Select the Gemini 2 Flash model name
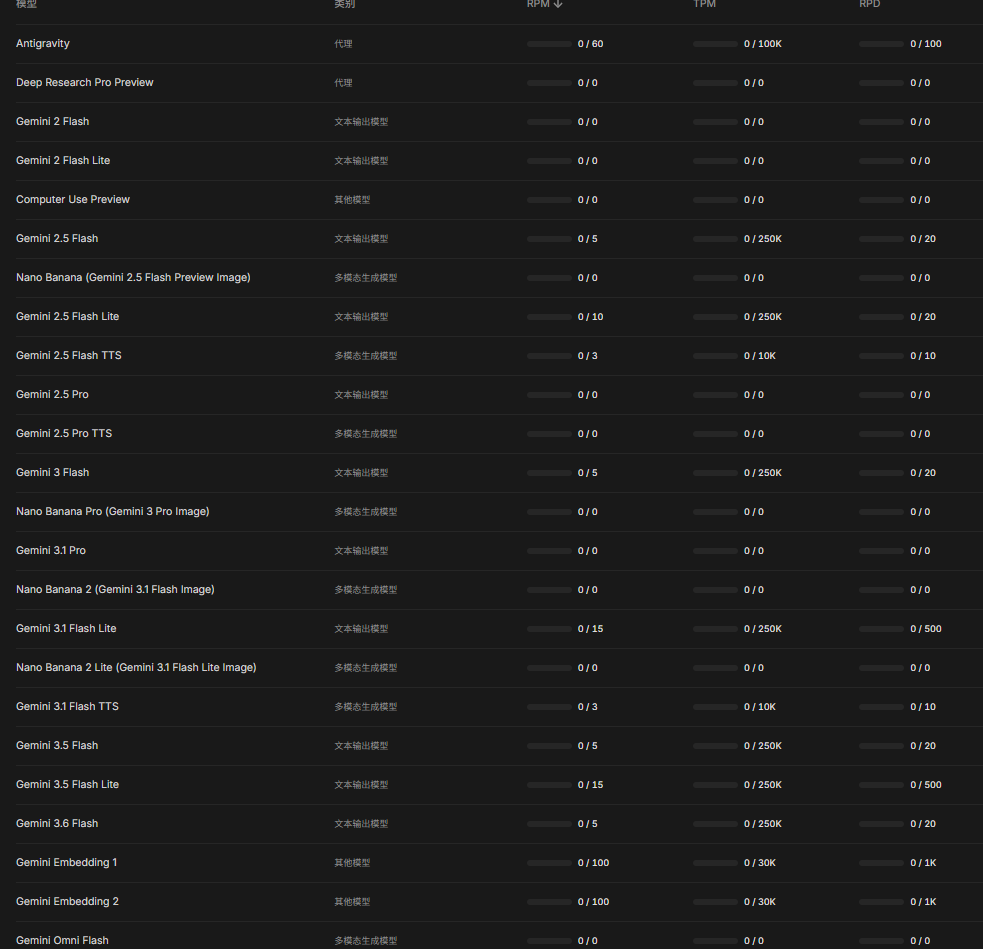 click(x=53, y=121)
